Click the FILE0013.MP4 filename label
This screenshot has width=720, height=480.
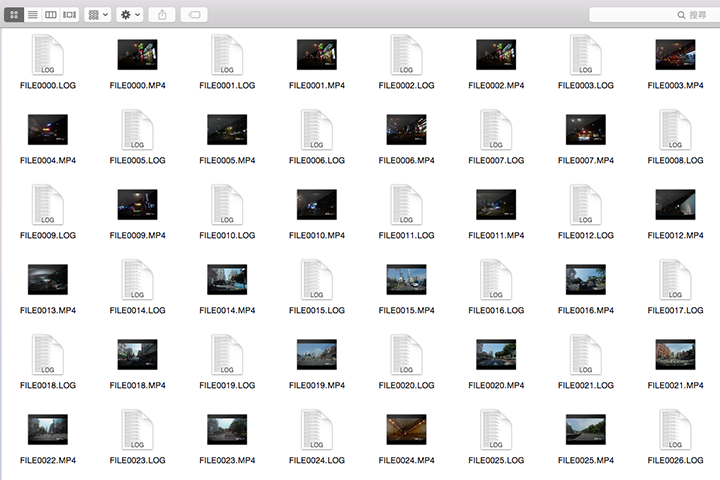(x=48, y=311)
